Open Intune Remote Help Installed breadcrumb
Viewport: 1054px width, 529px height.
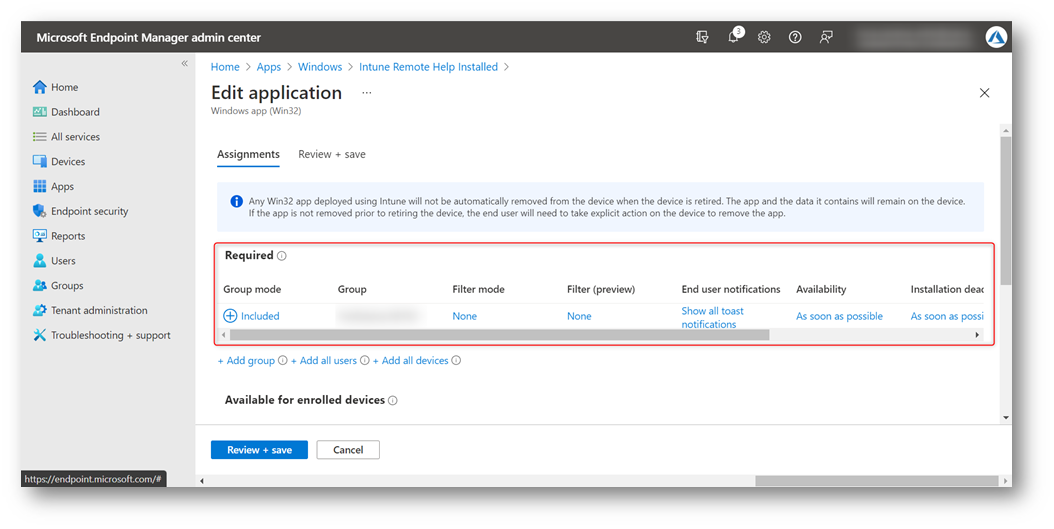click(x=428, y=67)
